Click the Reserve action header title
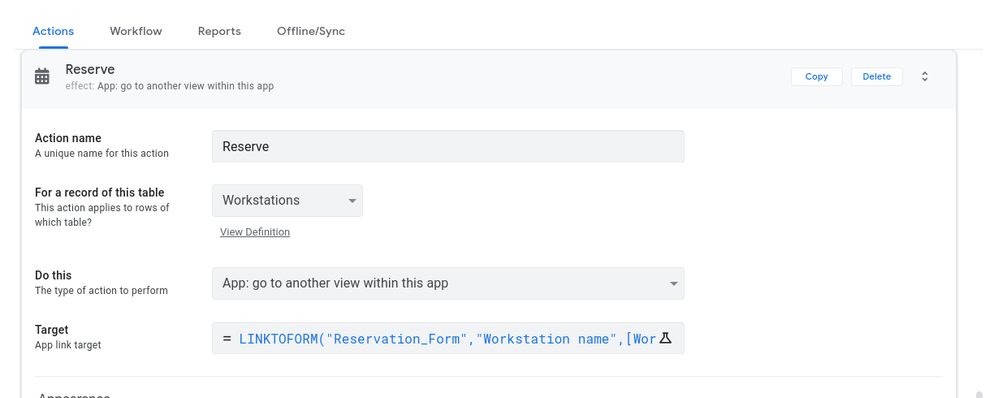998x398 pixels. (90, 69)
